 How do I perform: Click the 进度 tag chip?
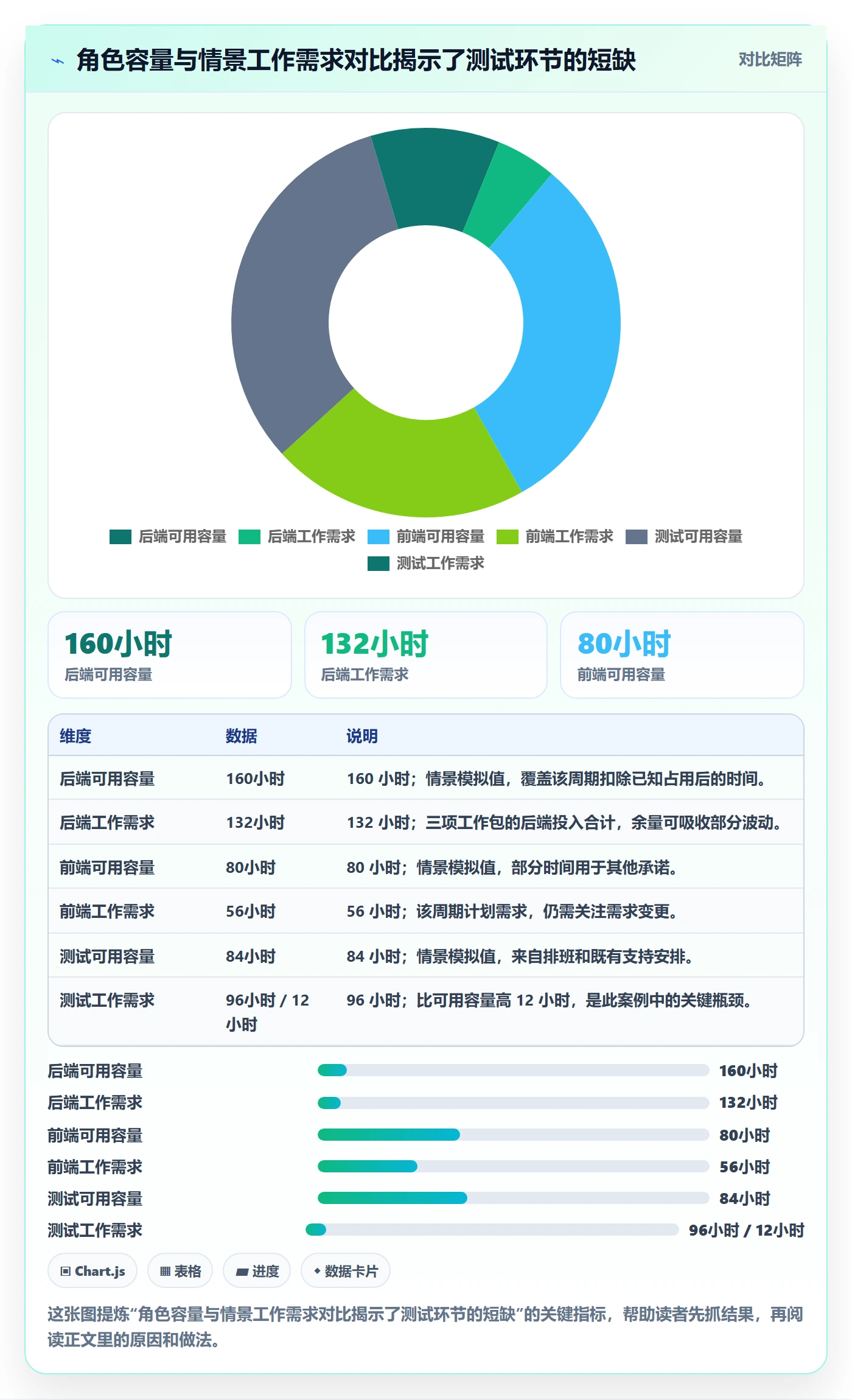[257, 1271]
